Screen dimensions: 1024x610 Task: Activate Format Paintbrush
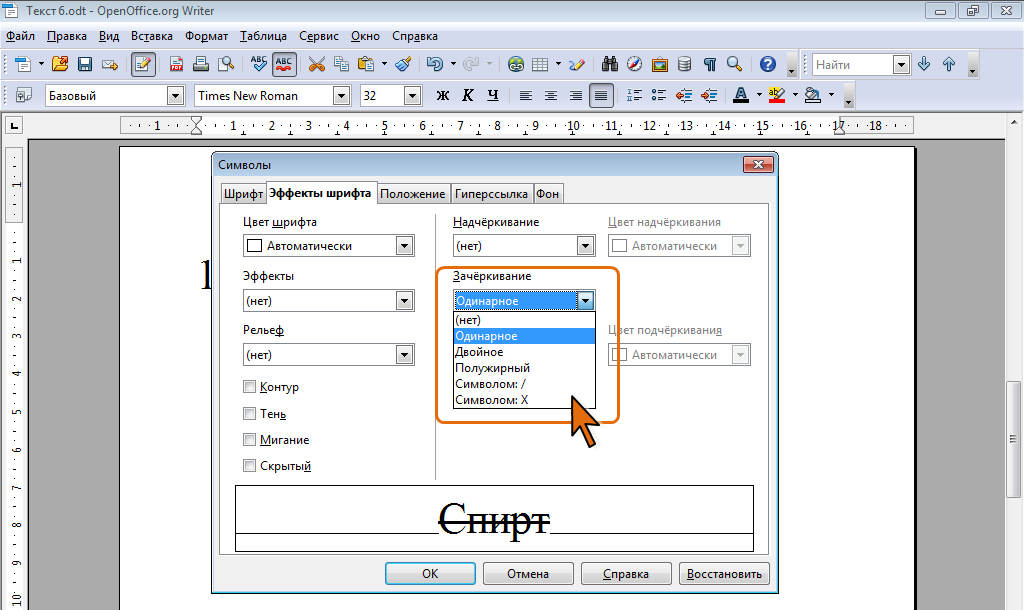coord(404,64)
